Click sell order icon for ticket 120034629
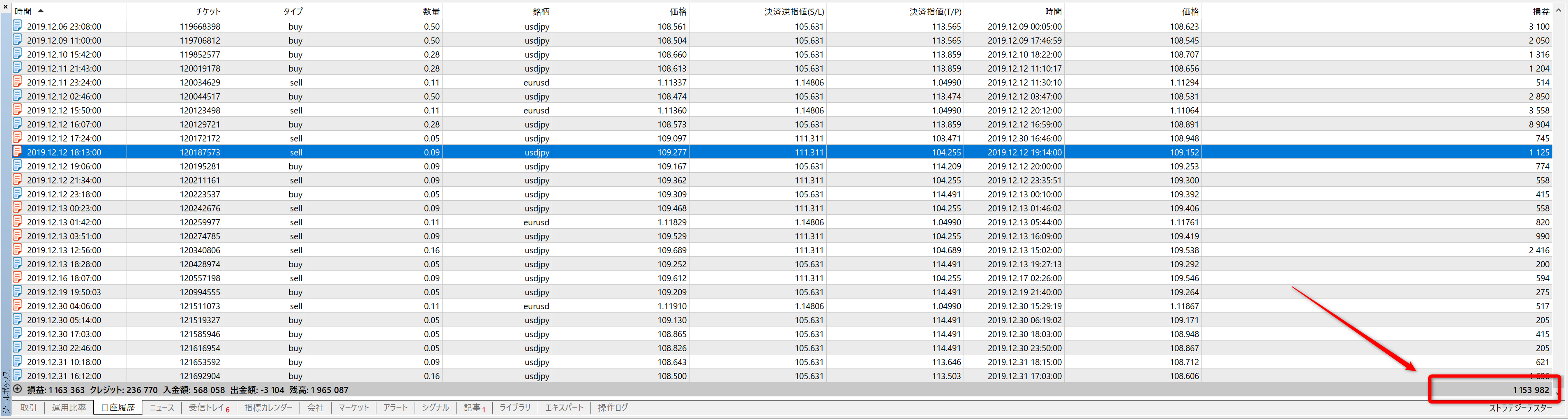This screenshot has height=419, width=1568. [x=18, y=81]
